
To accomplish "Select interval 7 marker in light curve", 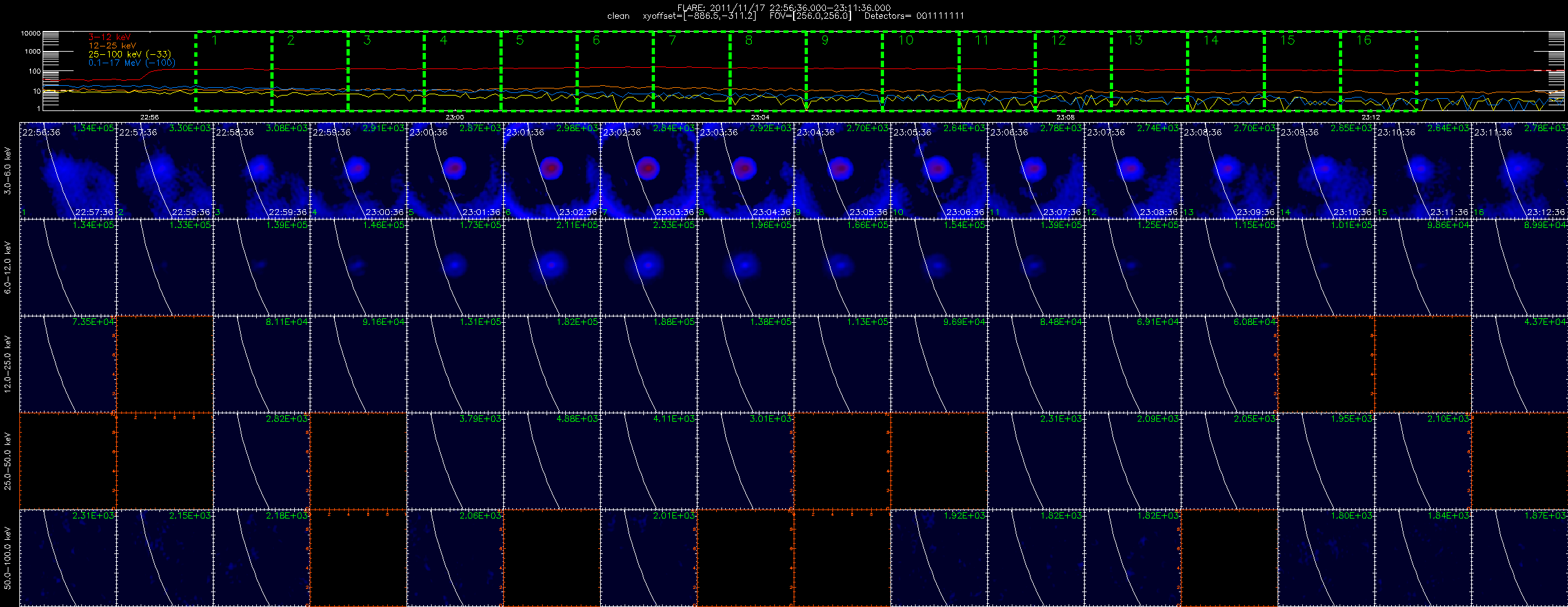I will click(x=672, y=41).
